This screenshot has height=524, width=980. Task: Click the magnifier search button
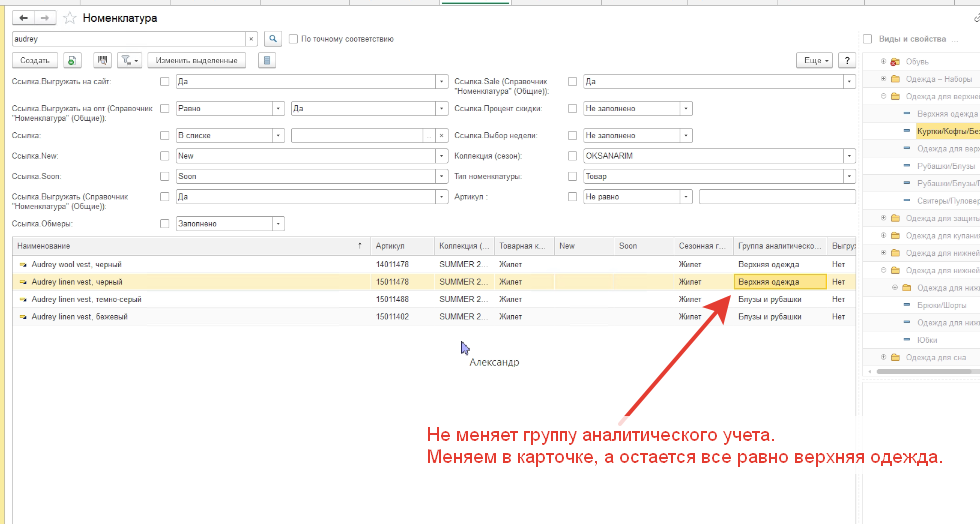272,39
